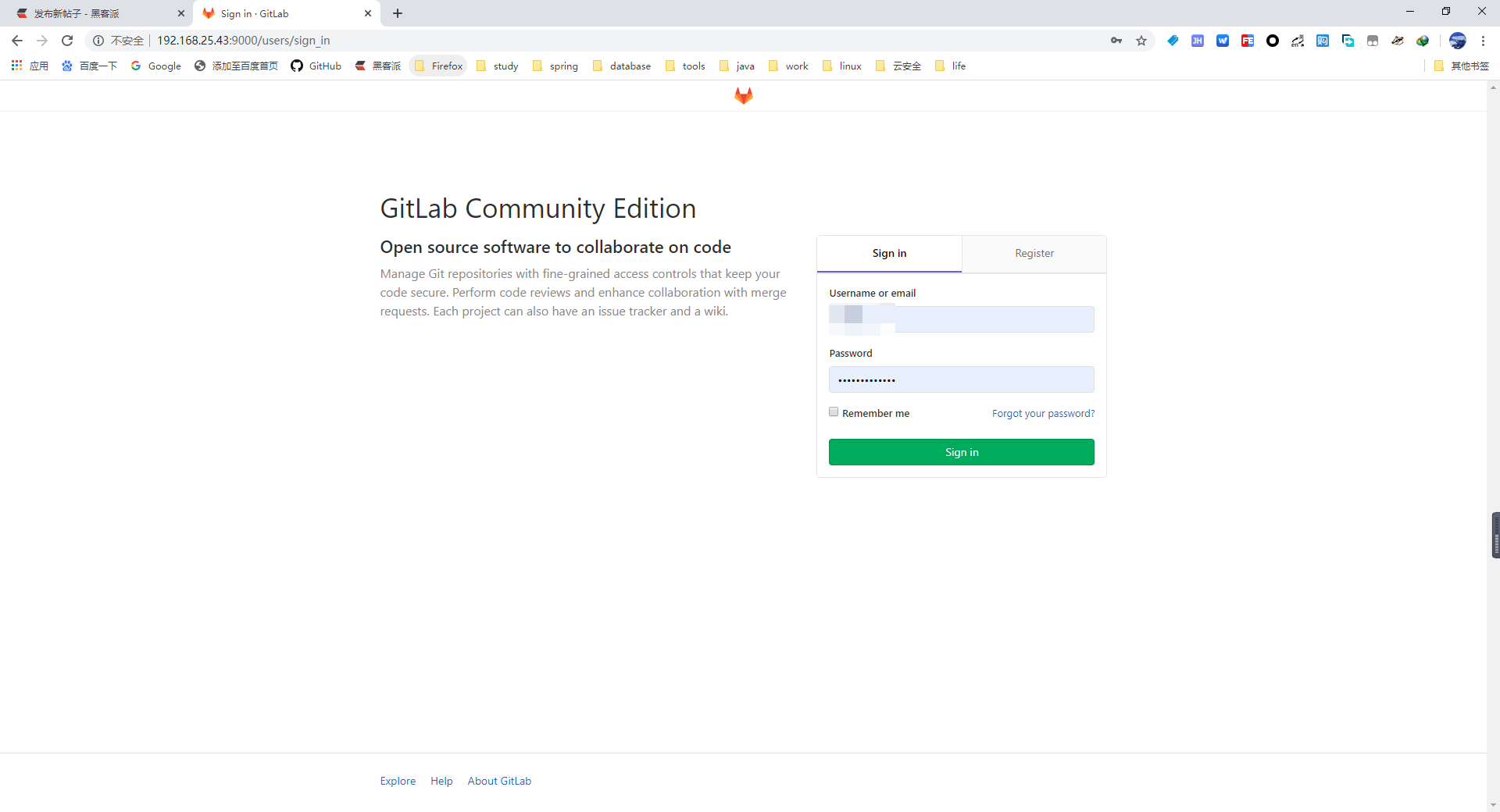Click the browser profile avatar

point(1458,41)
